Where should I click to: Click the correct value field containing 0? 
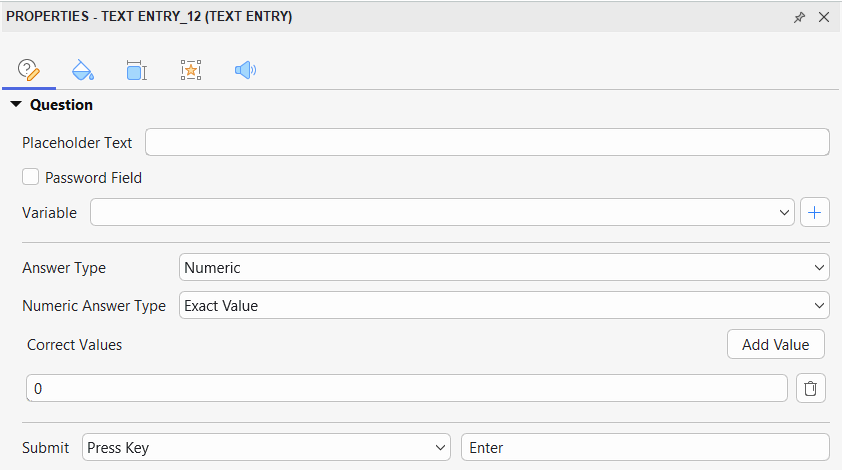[x=407, y=388]
